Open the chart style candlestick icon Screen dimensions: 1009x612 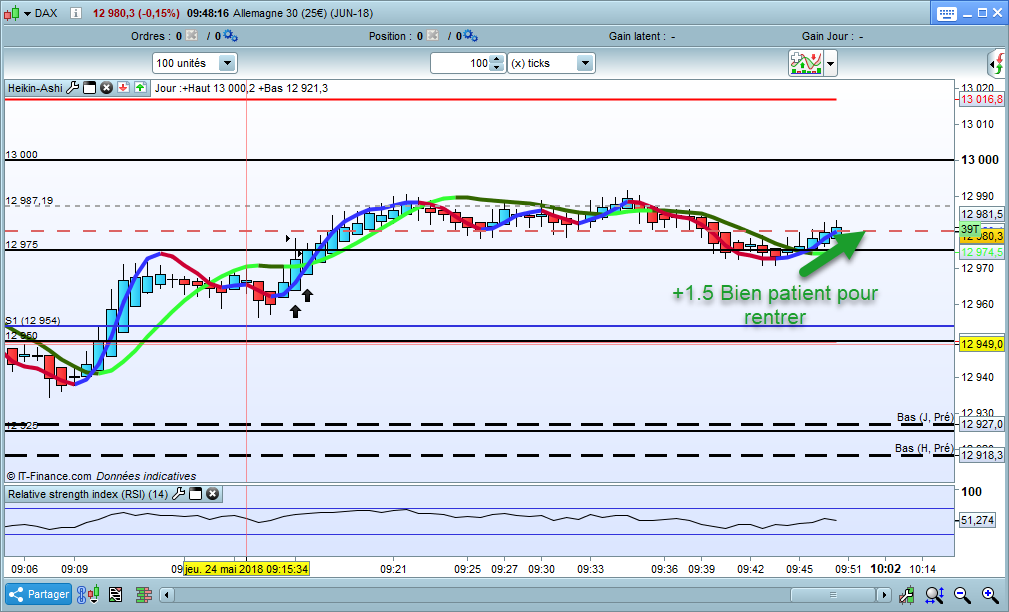pos(12,13)
